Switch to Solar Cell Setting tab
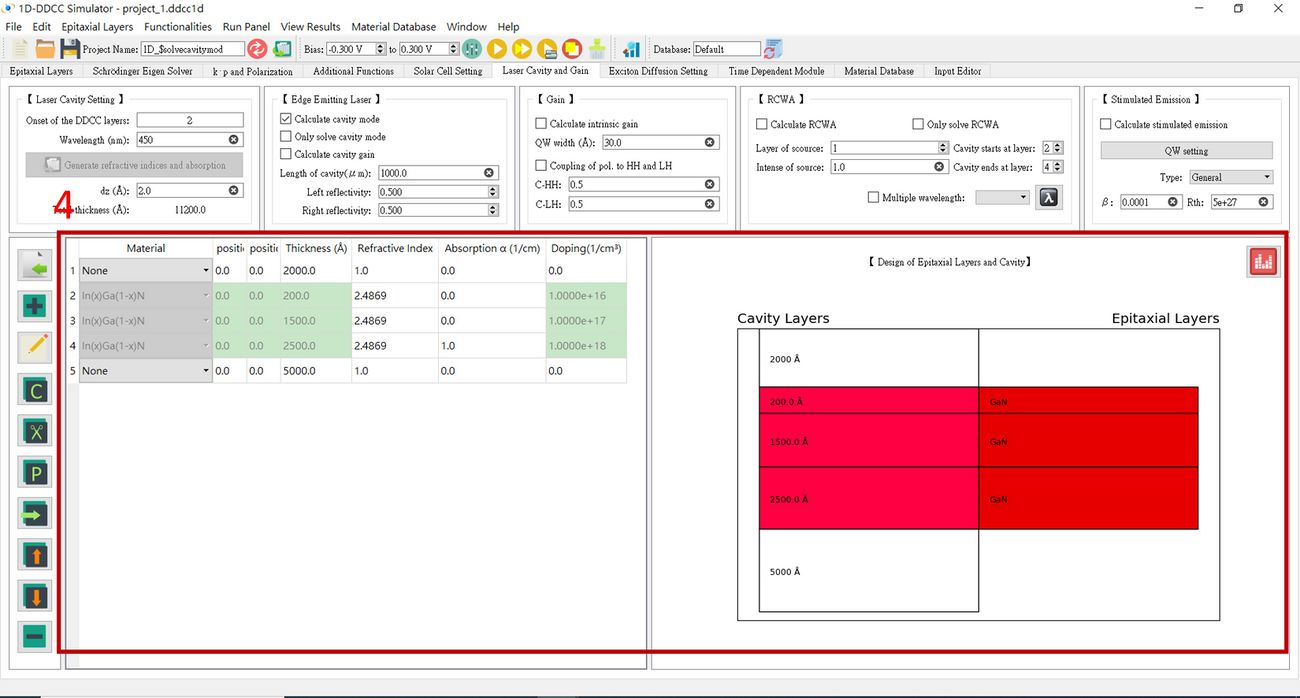The width and height of the screenshot is (1300, 698). point(447,71)
